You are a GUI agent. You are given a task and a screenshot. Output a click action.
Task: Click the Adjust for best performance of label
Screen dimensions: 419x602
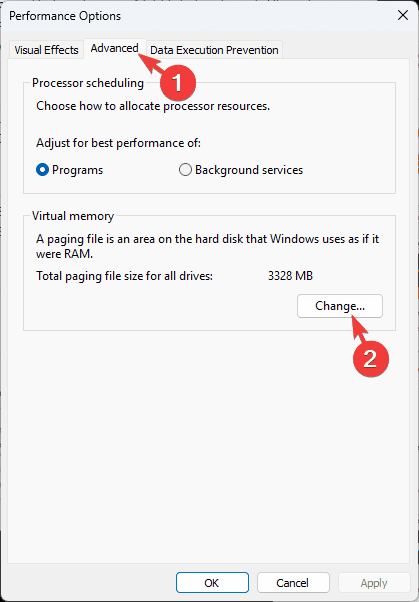click(118, 143)
